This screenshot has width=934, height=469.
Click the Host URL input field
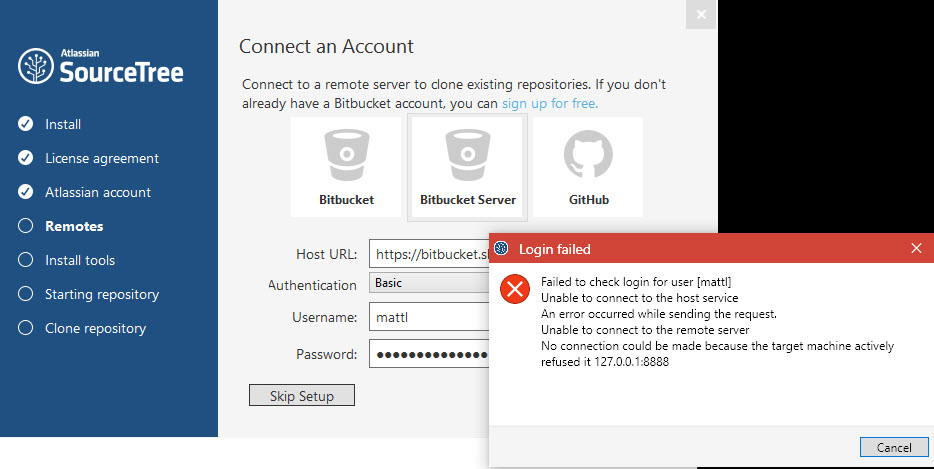coord(429,254)
